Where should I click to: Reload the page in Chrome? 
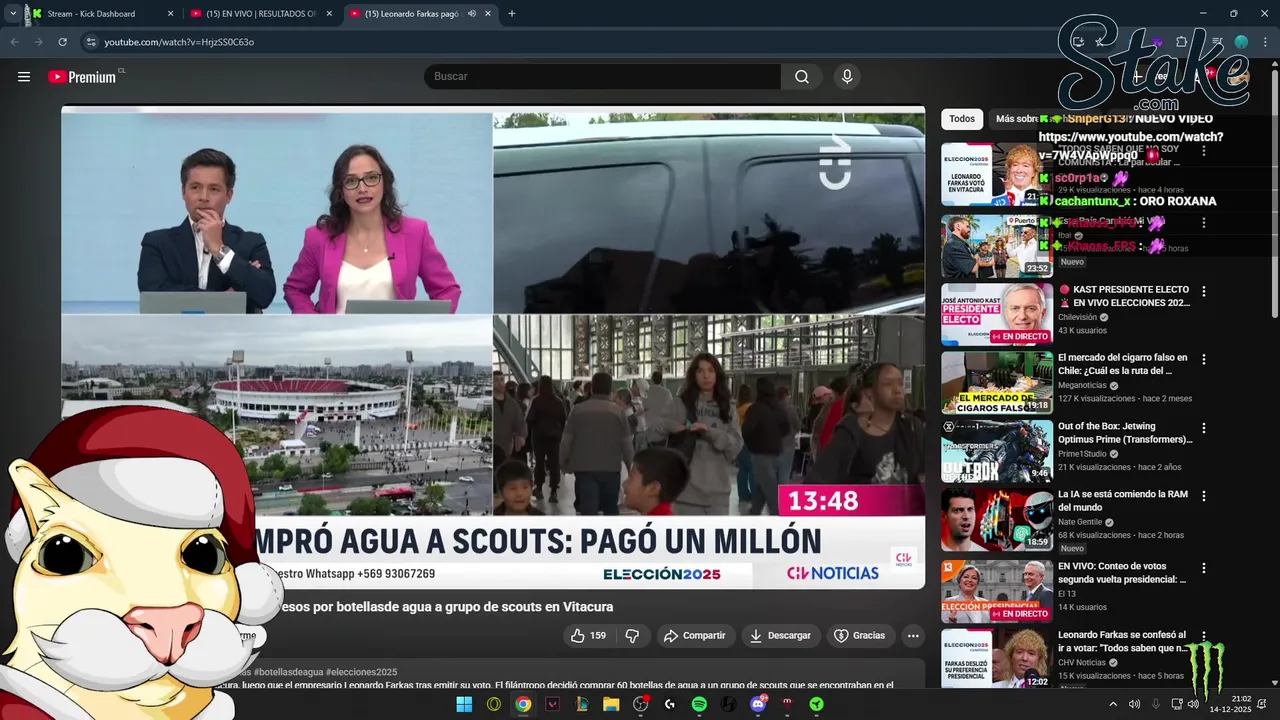(x=62, y=42)
